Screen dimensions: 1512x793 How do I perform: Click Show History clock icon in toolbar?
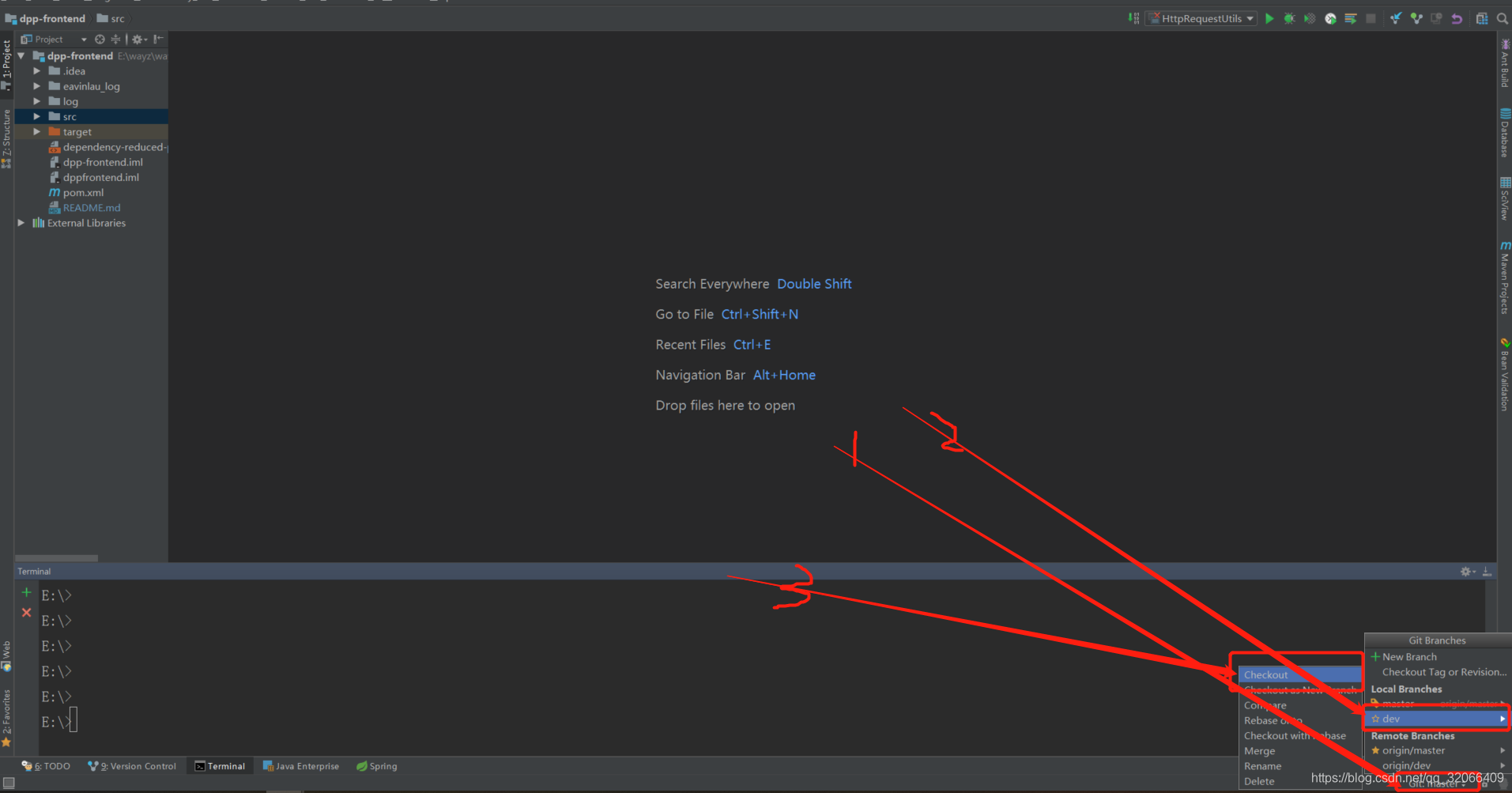(x=1436, y=18)
